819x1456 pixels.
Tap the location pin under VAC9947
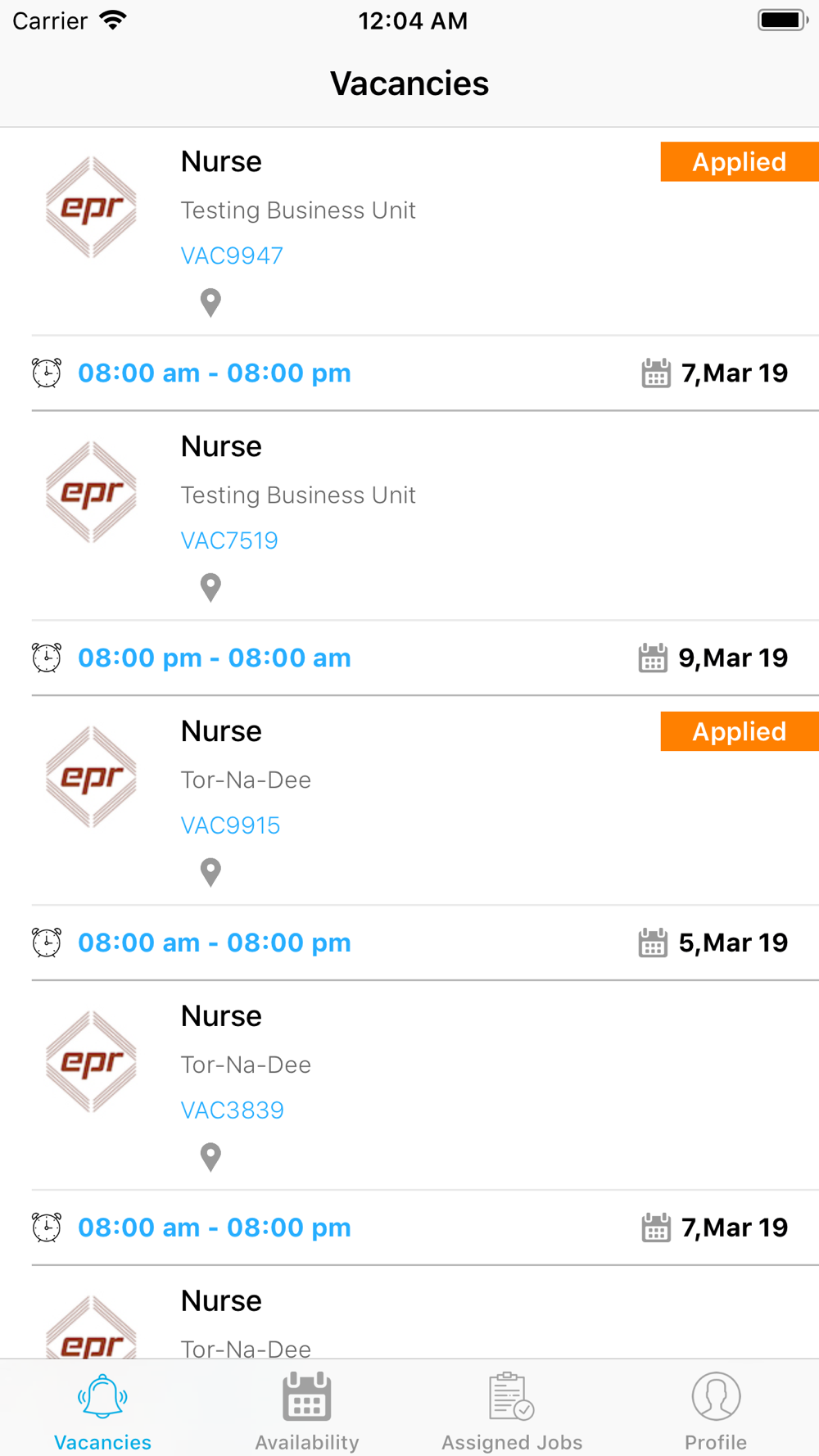(x=210, y=302)
